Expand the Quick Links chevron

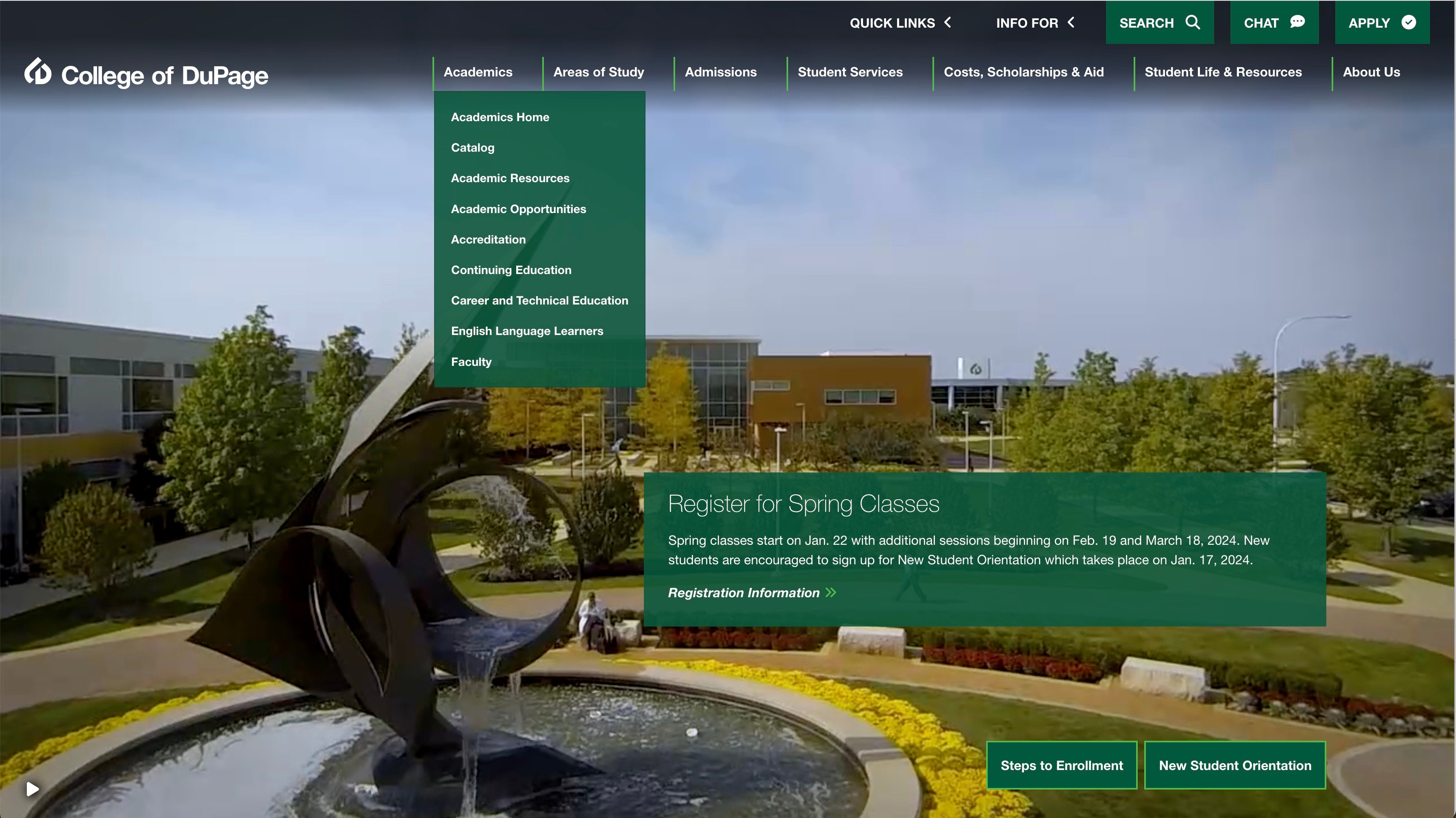[948, 23]
